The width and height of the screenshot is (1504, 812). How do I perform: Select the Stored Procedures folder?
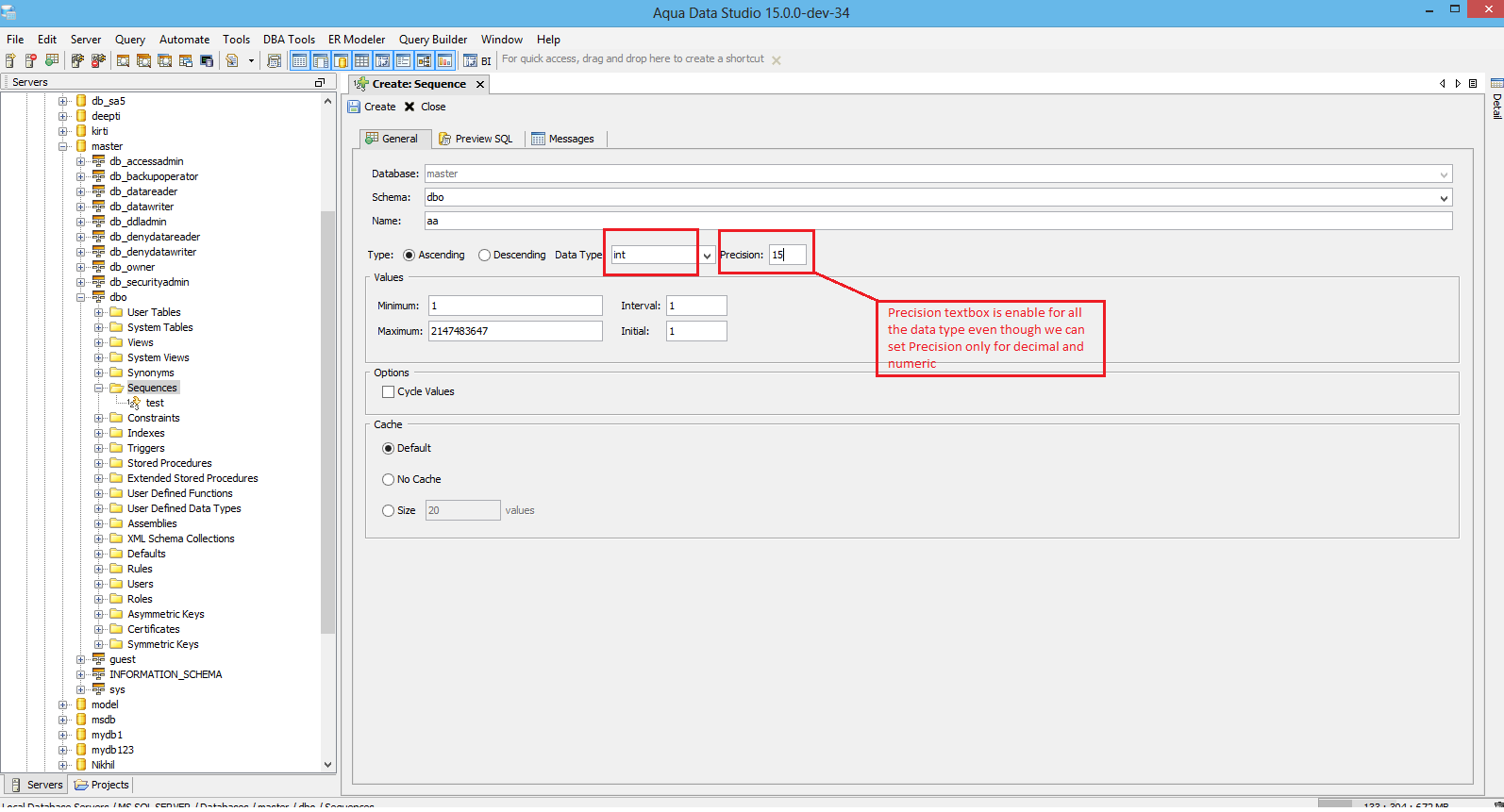[x=170, y=463]
